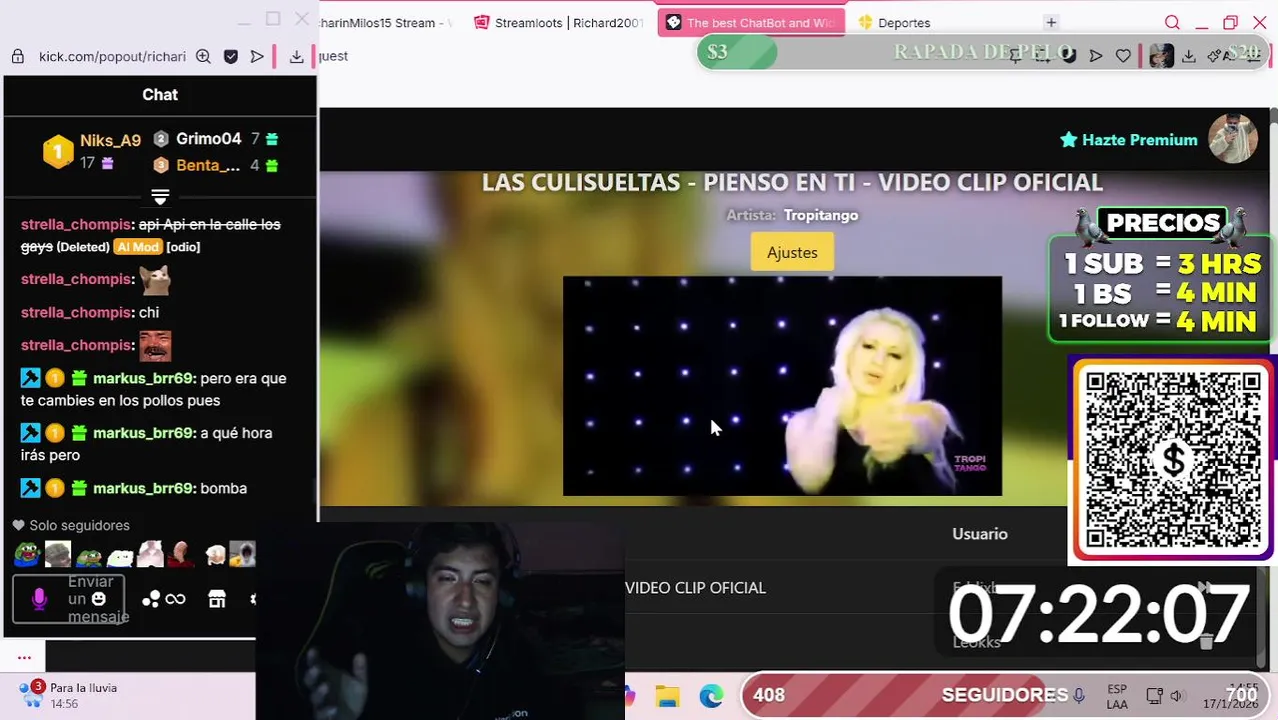Viewport: 1278px width, 720px height.
Task: Click the play arrow icon in main browser toolbar
Action: 1096,56
